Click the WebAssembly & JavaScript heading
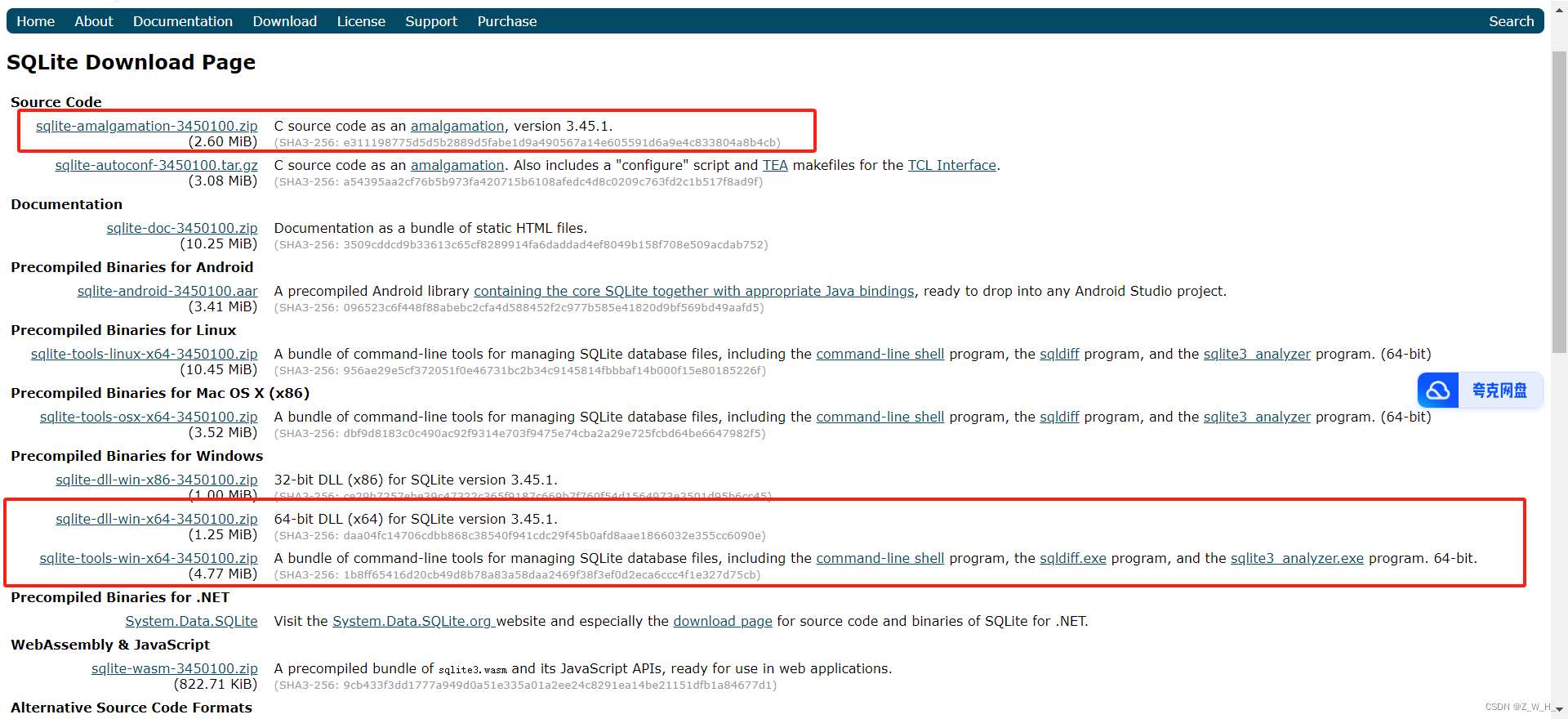 click(x=110, y=645)
